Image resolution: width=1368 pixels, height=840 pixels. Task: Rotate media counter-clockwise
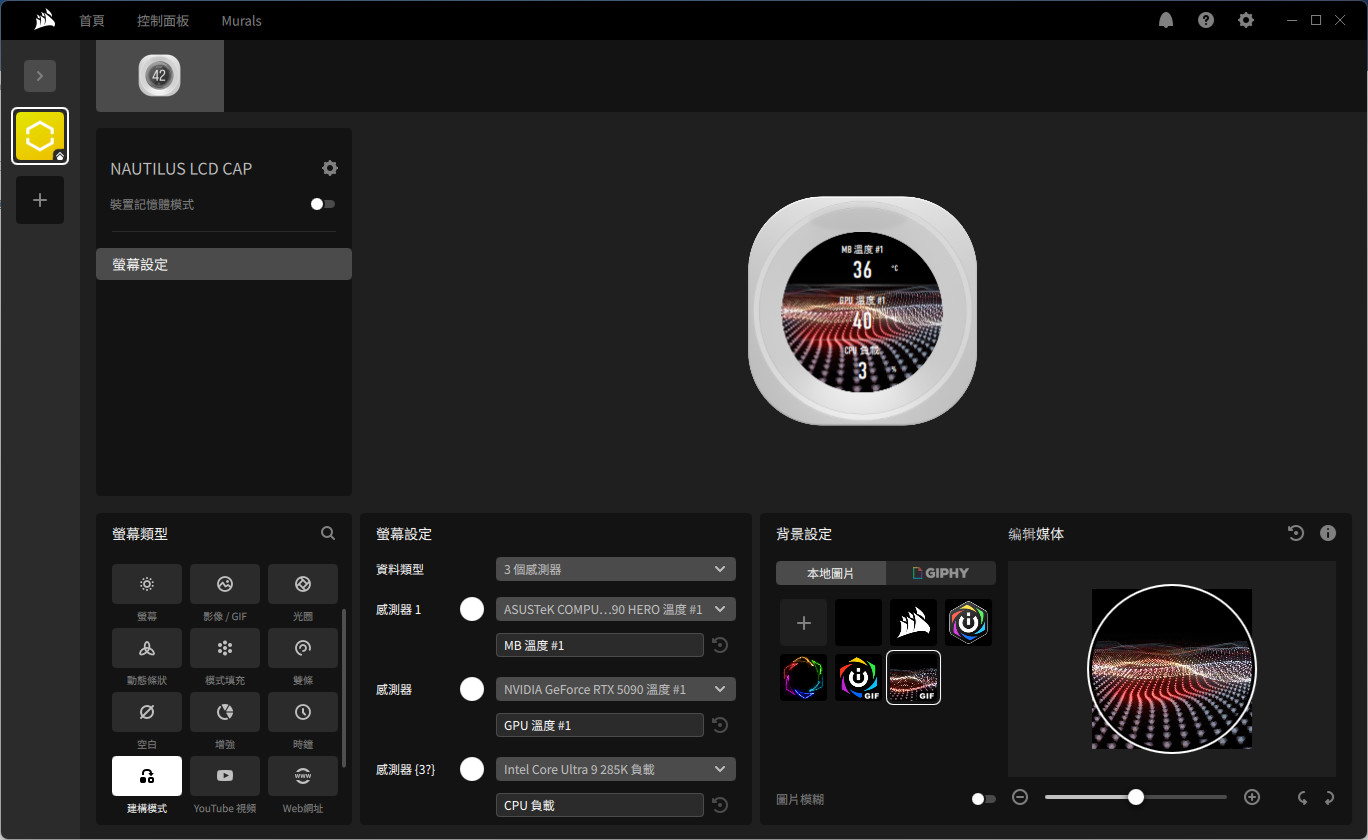1302,798
